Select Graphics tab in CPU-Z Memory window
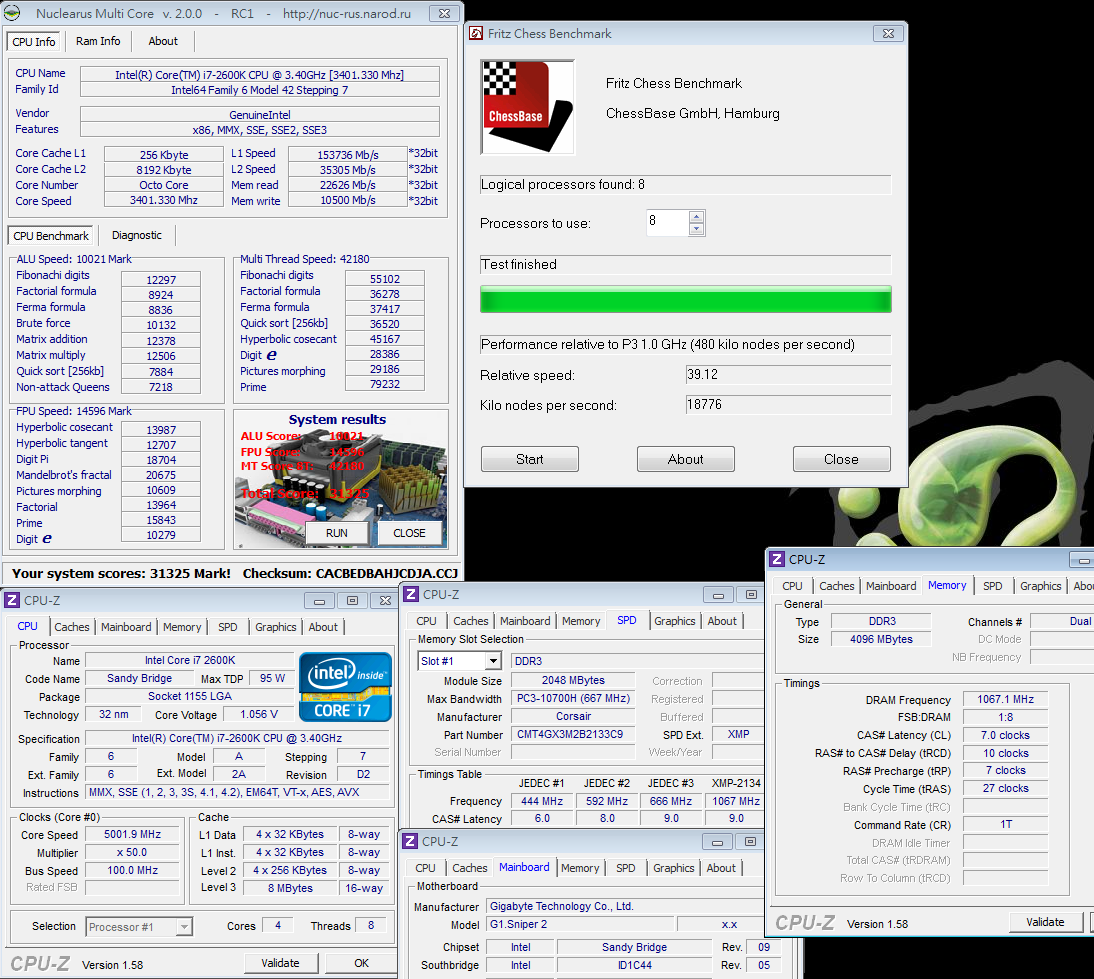The image size is (1094, 979). 1040,585
